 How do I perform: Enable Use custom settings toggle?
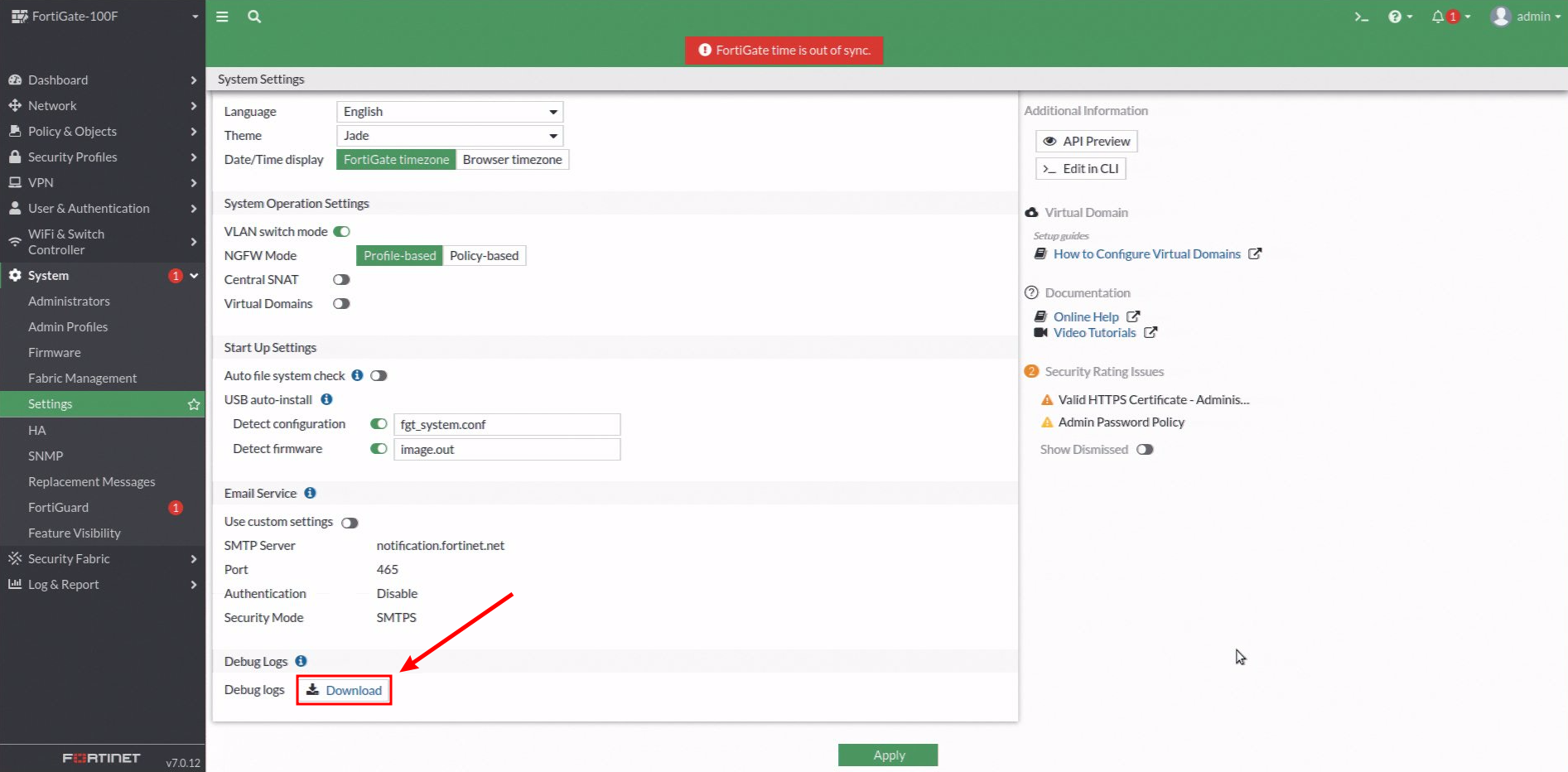[x=350, y=523]
